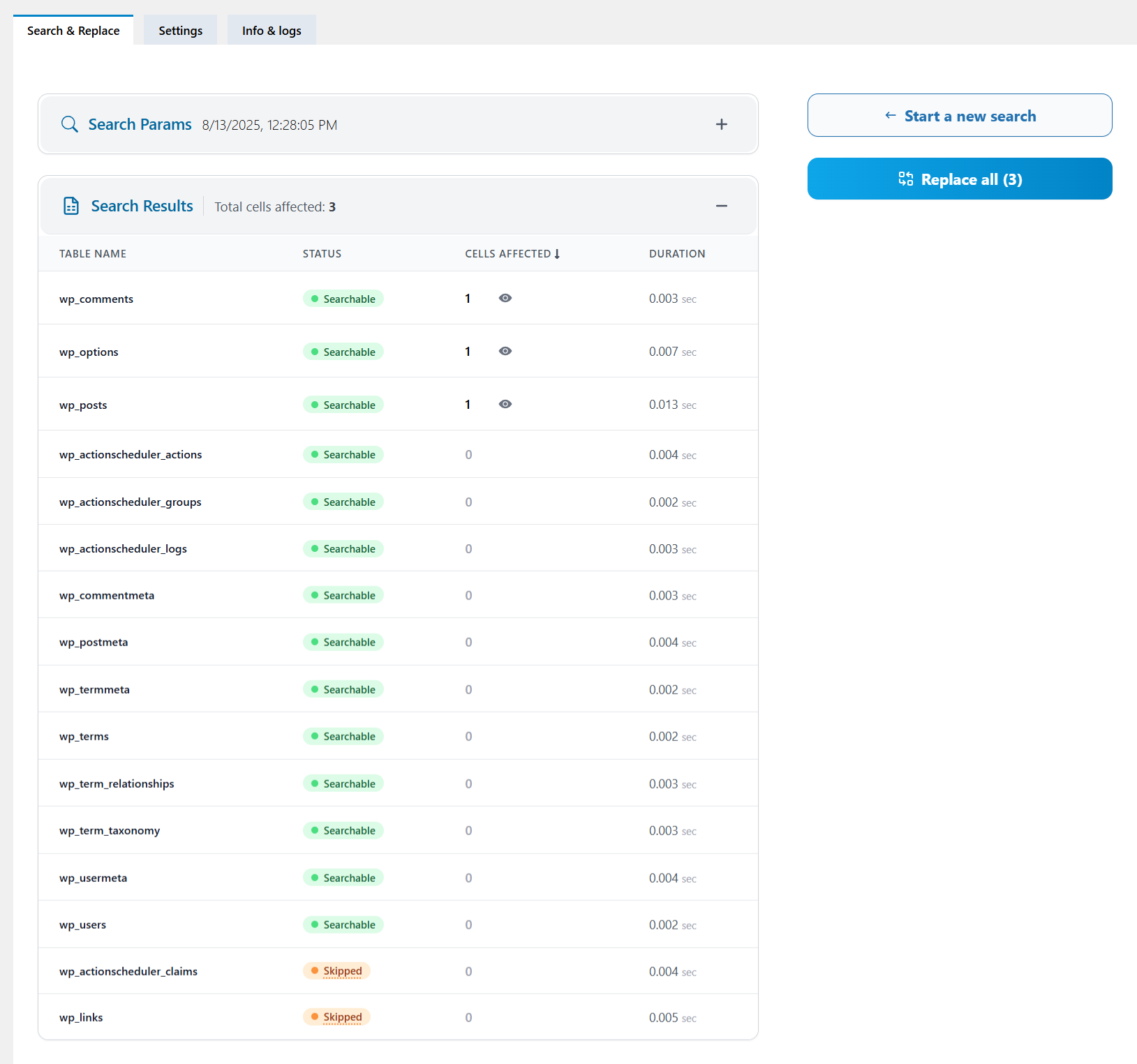Select the Search & Replace tab
This screenshot has height=1064, width=1137.
pyautogui.click(x=73, y=30)
